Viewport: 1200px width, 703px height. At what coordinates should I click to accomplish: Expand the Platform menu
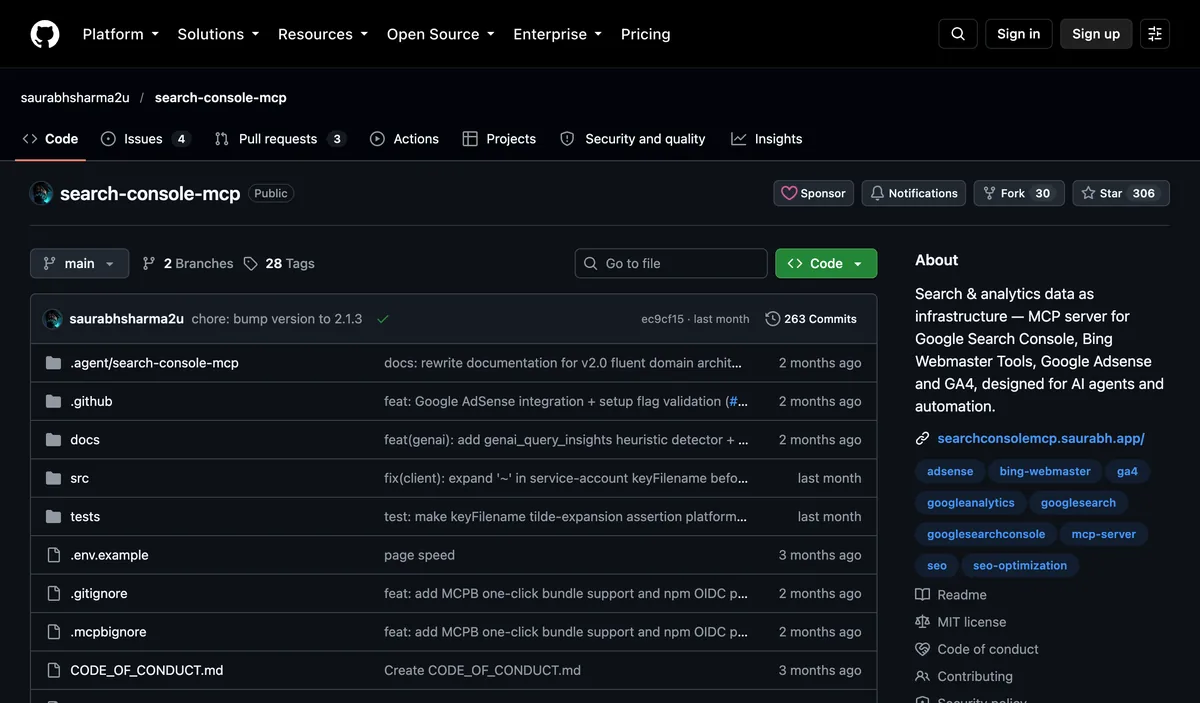(121, 34)
